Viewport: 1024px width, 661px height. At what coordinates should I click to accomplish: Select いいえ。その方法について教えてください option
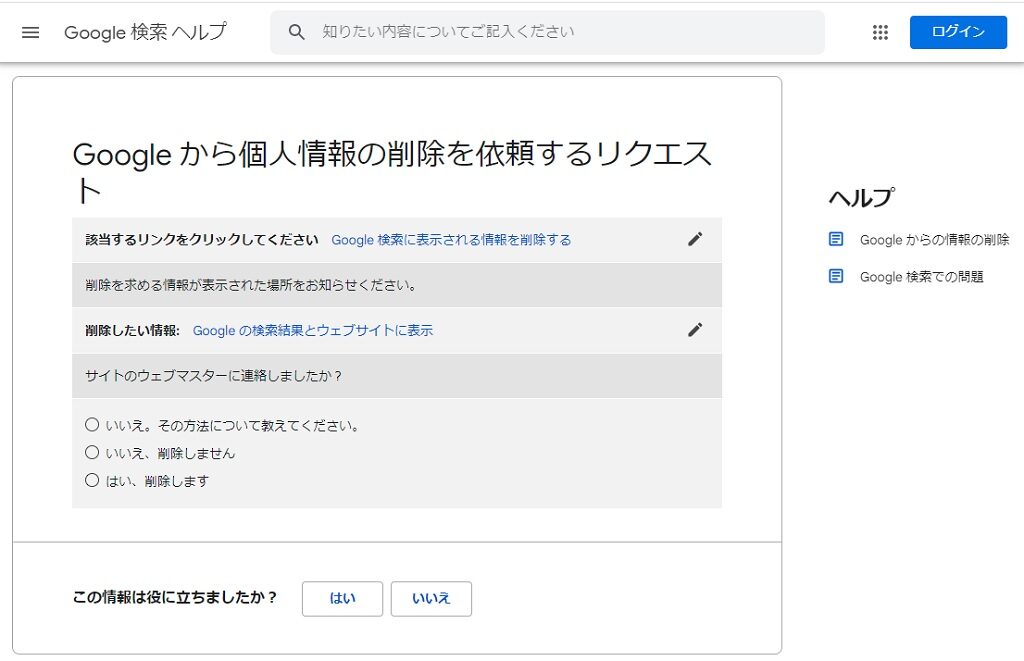pos(92,425)
